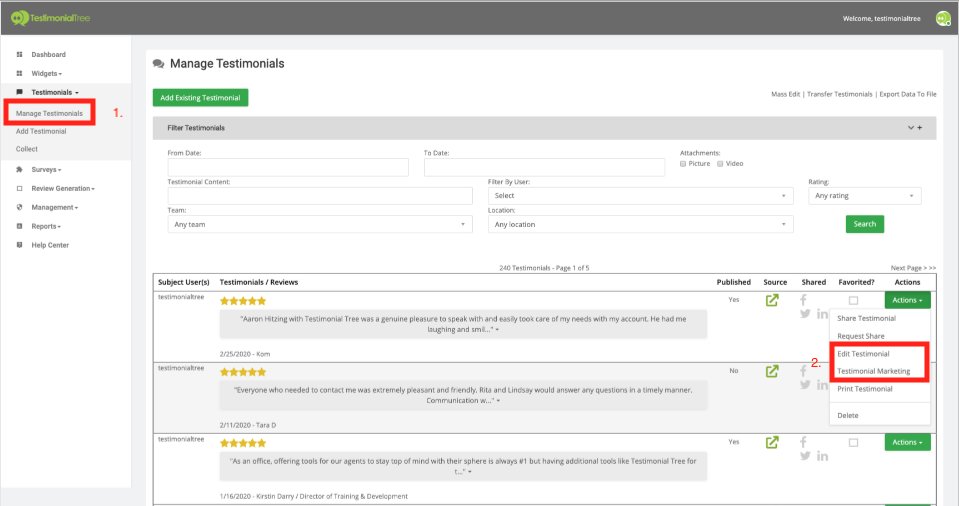Image resolution: width=959 pixels, height=506 pixels.
Task: Click the Review Generation sidebar icon
Action: coord(19,188)
